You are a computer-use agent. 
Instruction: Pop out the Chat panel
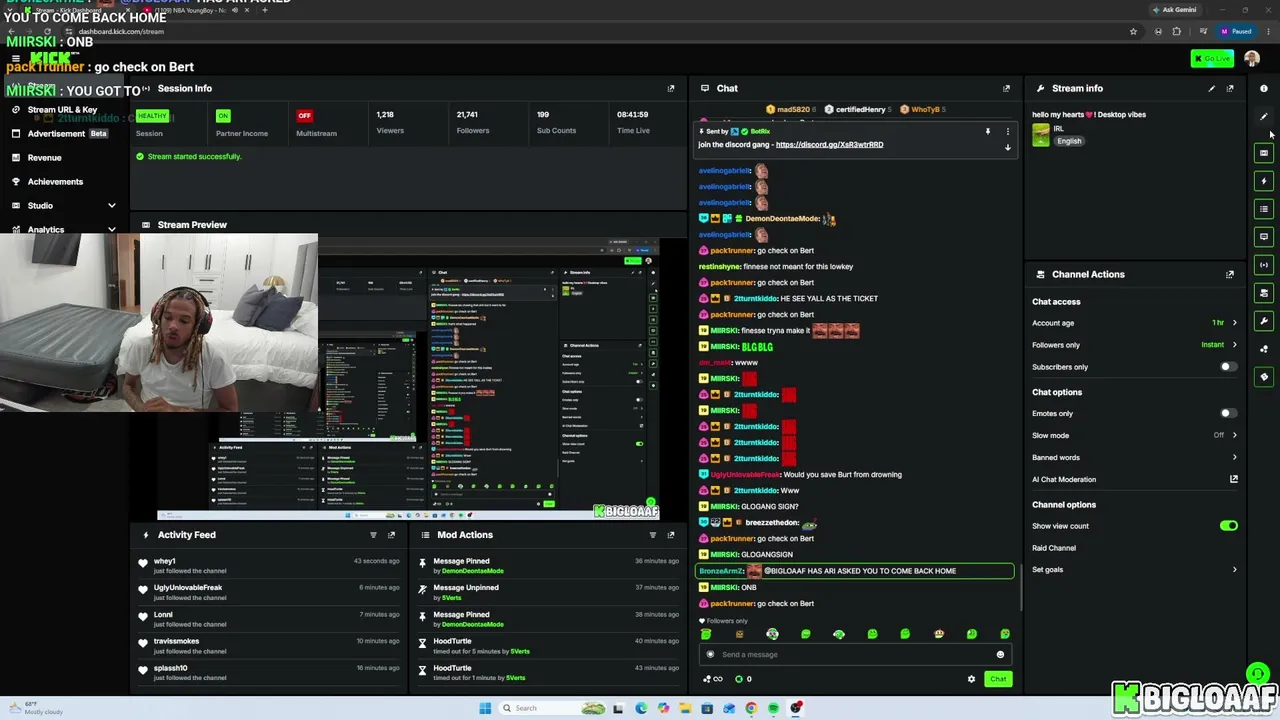coord(1006,88)
